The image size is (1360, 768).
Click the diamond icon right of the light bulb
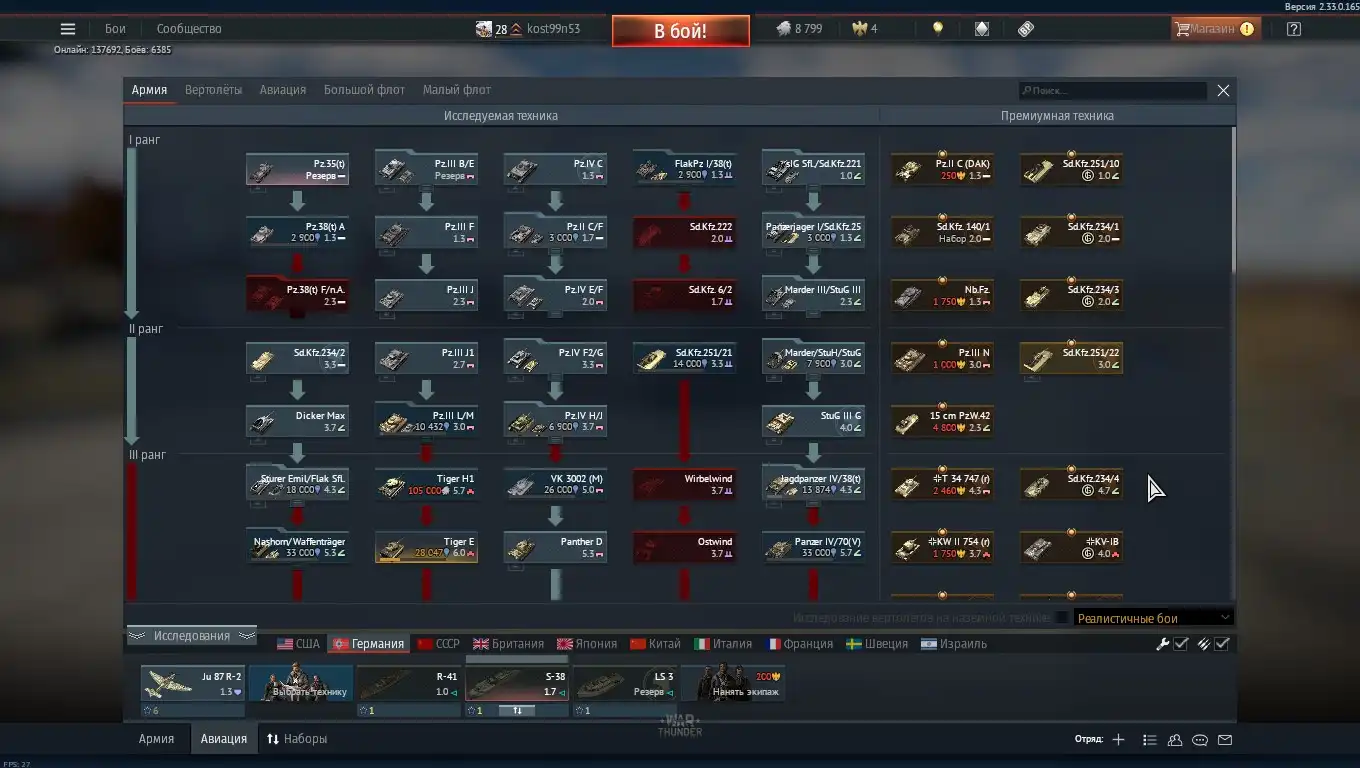982,29
